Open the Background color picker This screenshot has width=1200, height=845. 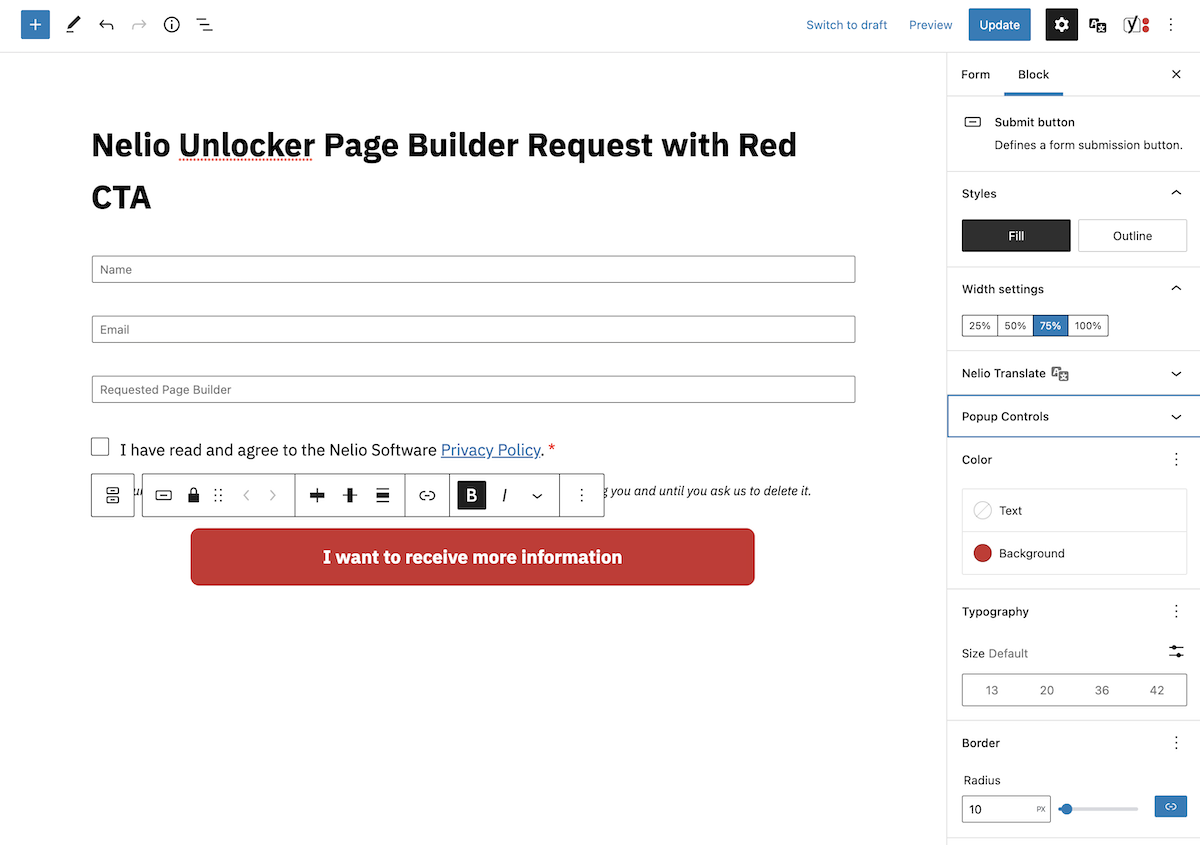click(1074, 553)
